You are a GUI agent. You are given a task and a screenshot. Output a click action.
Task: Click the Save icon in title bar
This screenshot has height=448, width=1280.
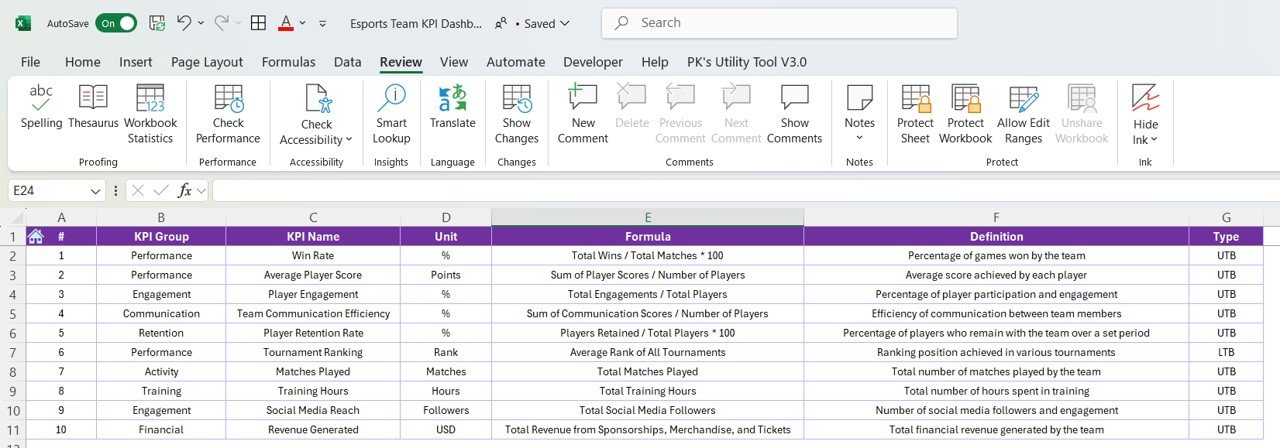coord(157,22)
